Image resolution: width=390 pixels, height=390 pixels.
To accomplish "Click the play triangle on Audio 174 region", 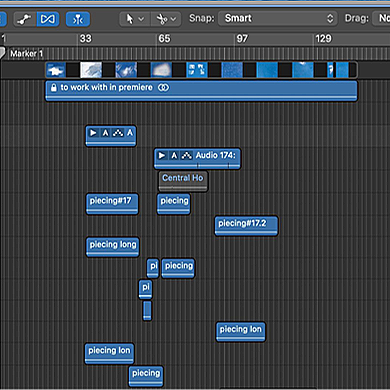I will pos(162,155).
